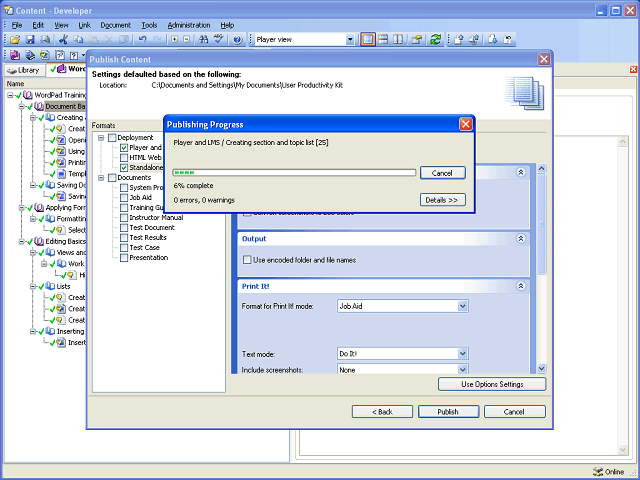The width and height of the screenshot is (640, 480).
Task: Click the green publishing progress bar
Action: (294, 173)
